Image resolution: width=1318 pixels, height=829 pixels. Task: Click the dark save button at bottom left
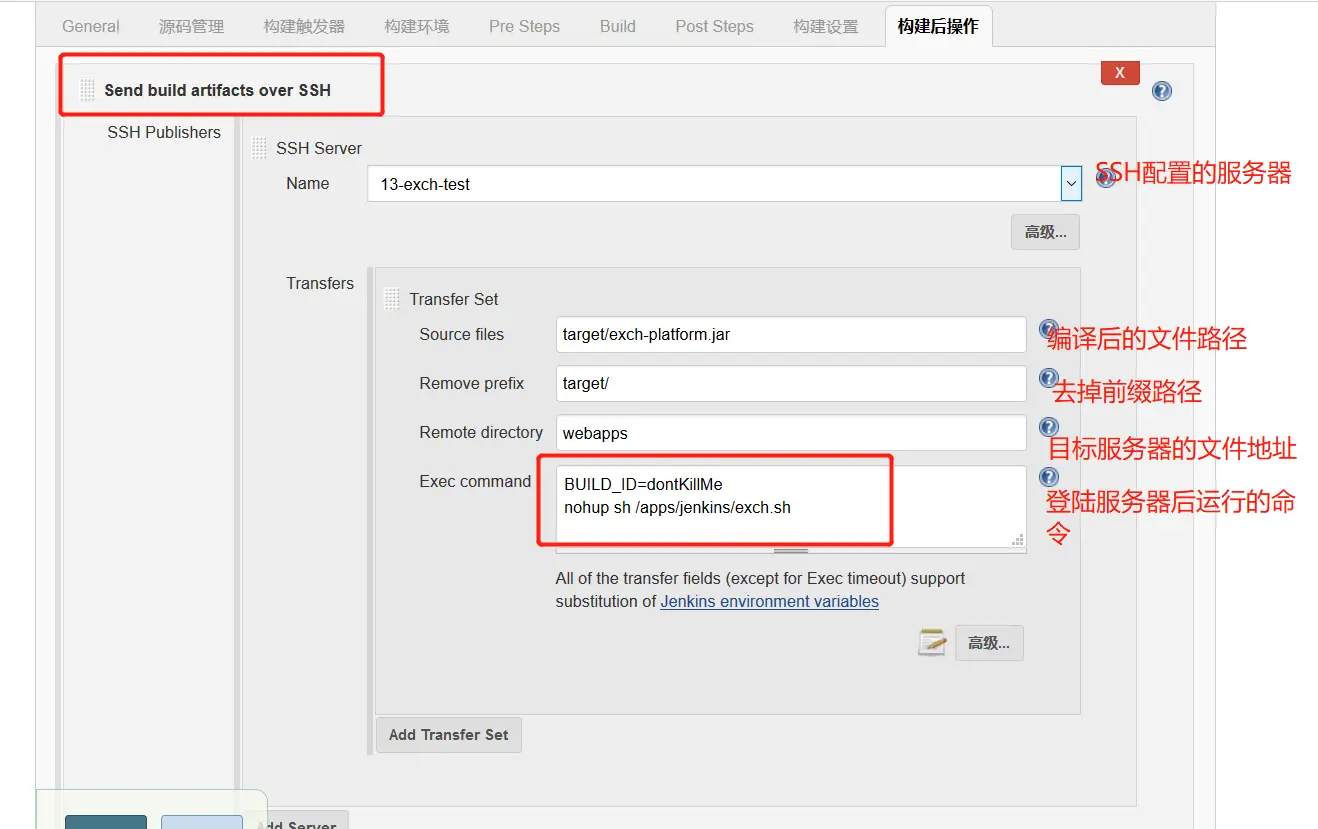pyautogui.click(x=106, y=822)
